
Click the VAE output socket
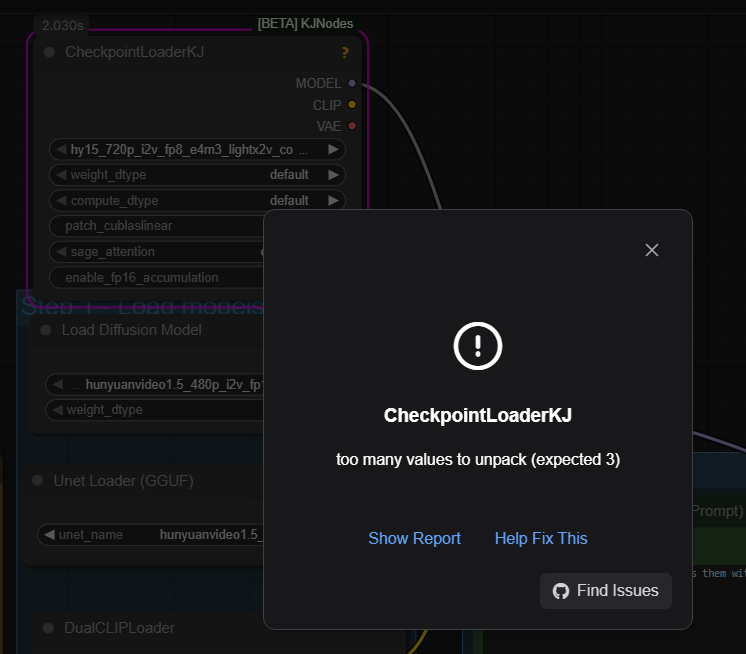click(x=352, y=126)
